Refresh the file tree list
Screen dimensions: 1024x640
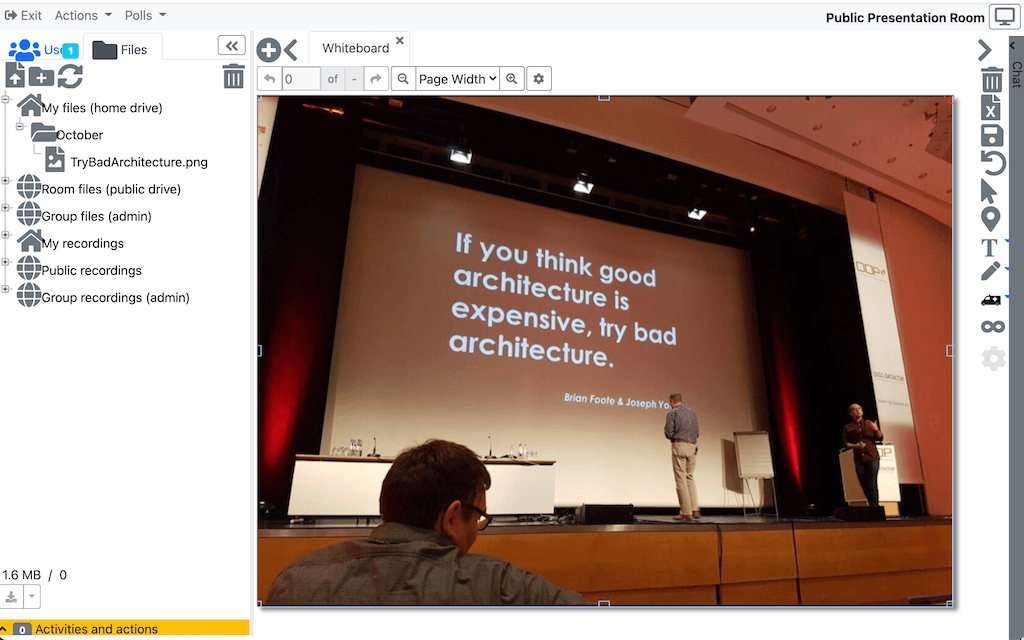[70, 76]
